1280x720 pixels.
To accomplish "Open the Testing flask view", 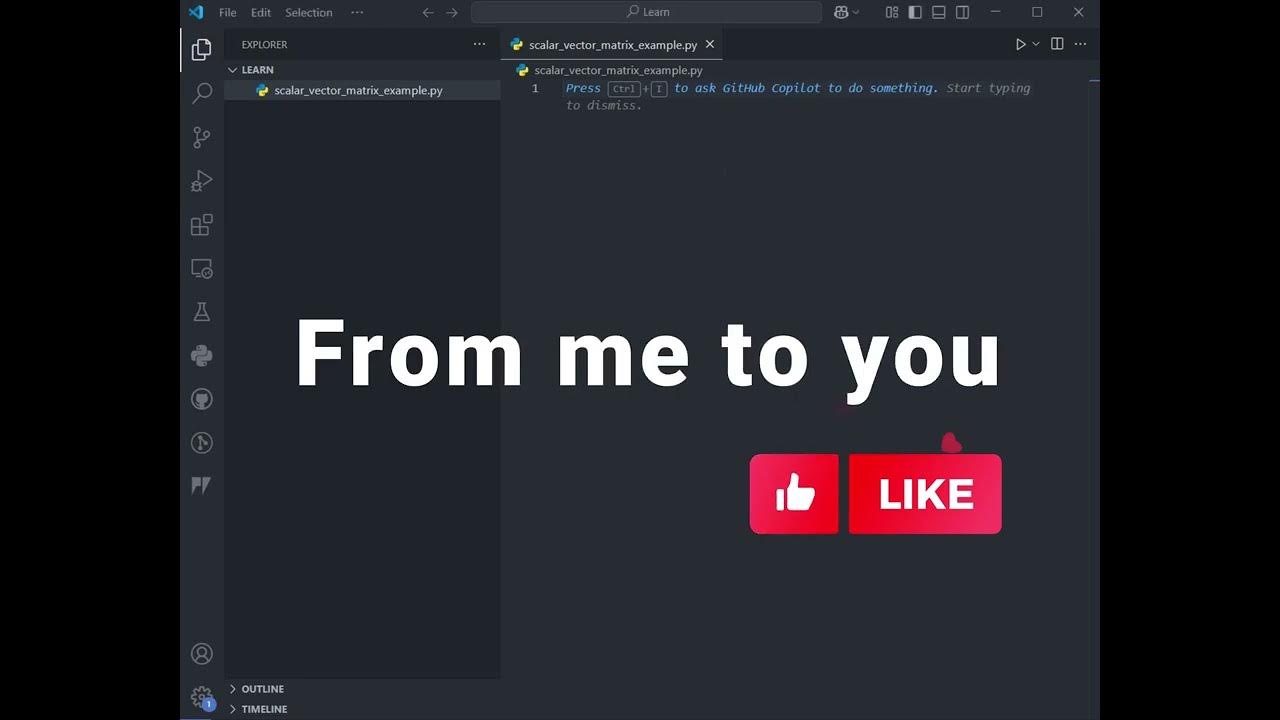I will tap(202, 312).
